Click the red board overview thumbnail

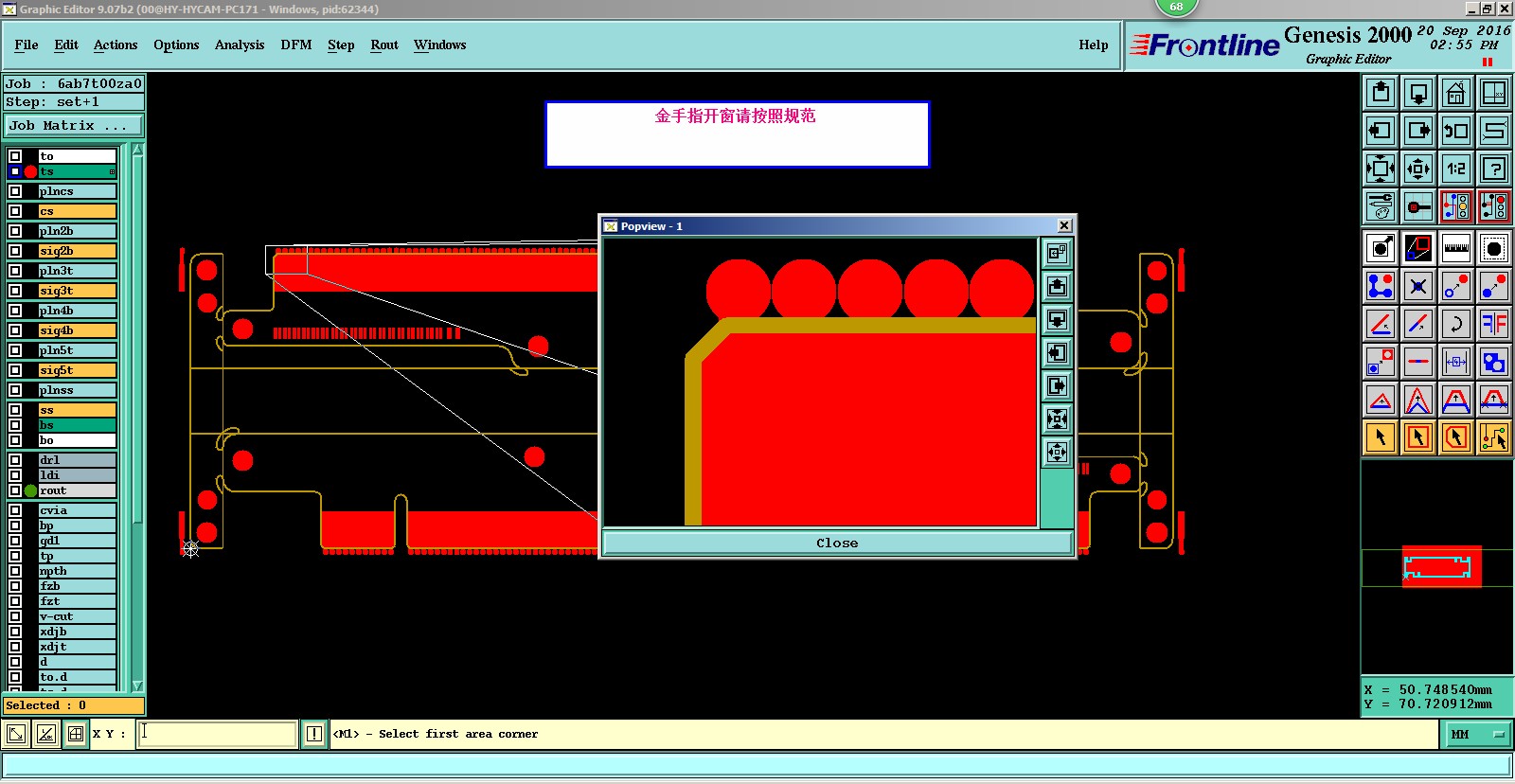(x=1441, y=566)
